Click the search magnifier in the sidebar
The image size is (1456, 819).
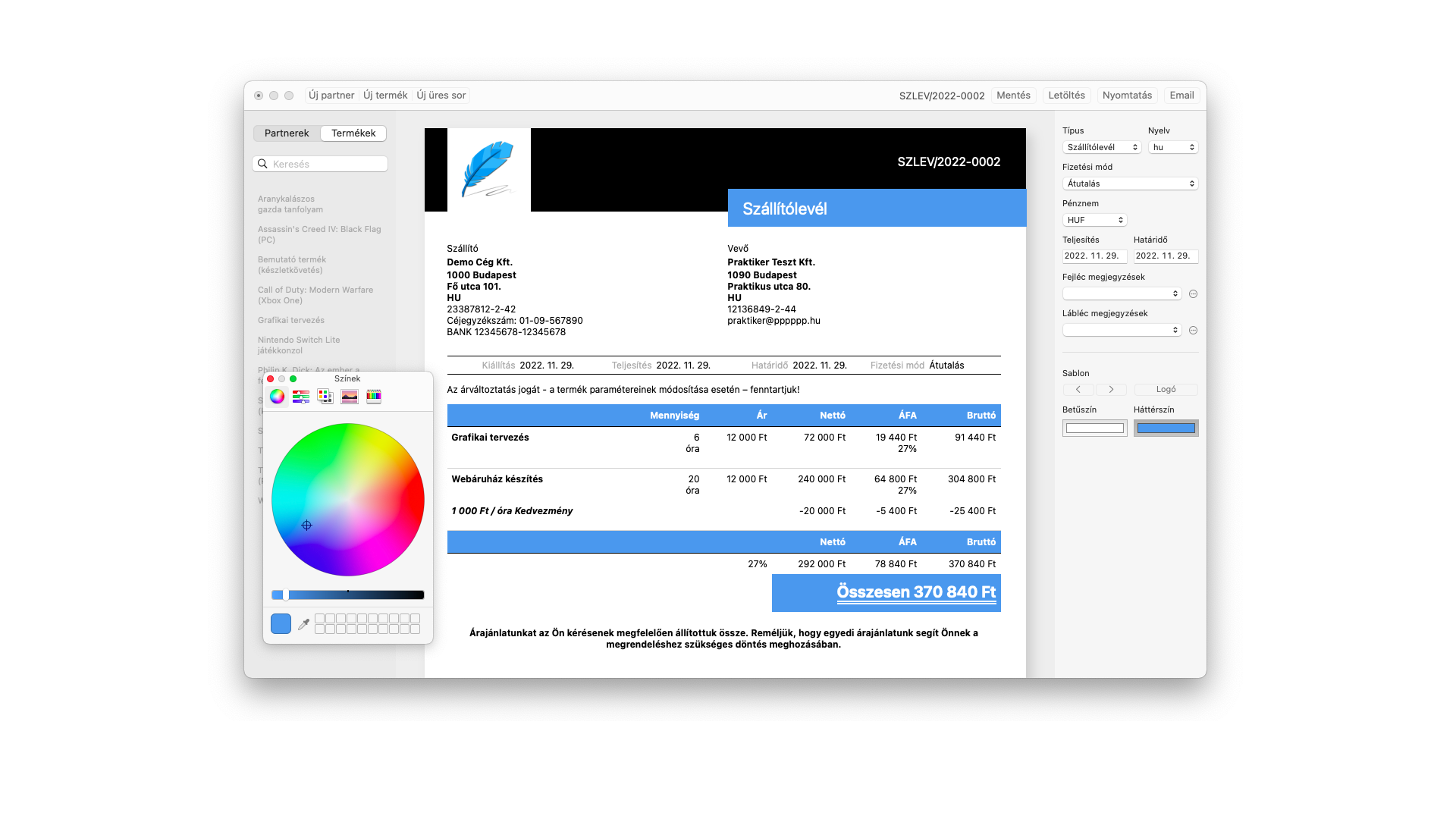click(x=263, y=164)
